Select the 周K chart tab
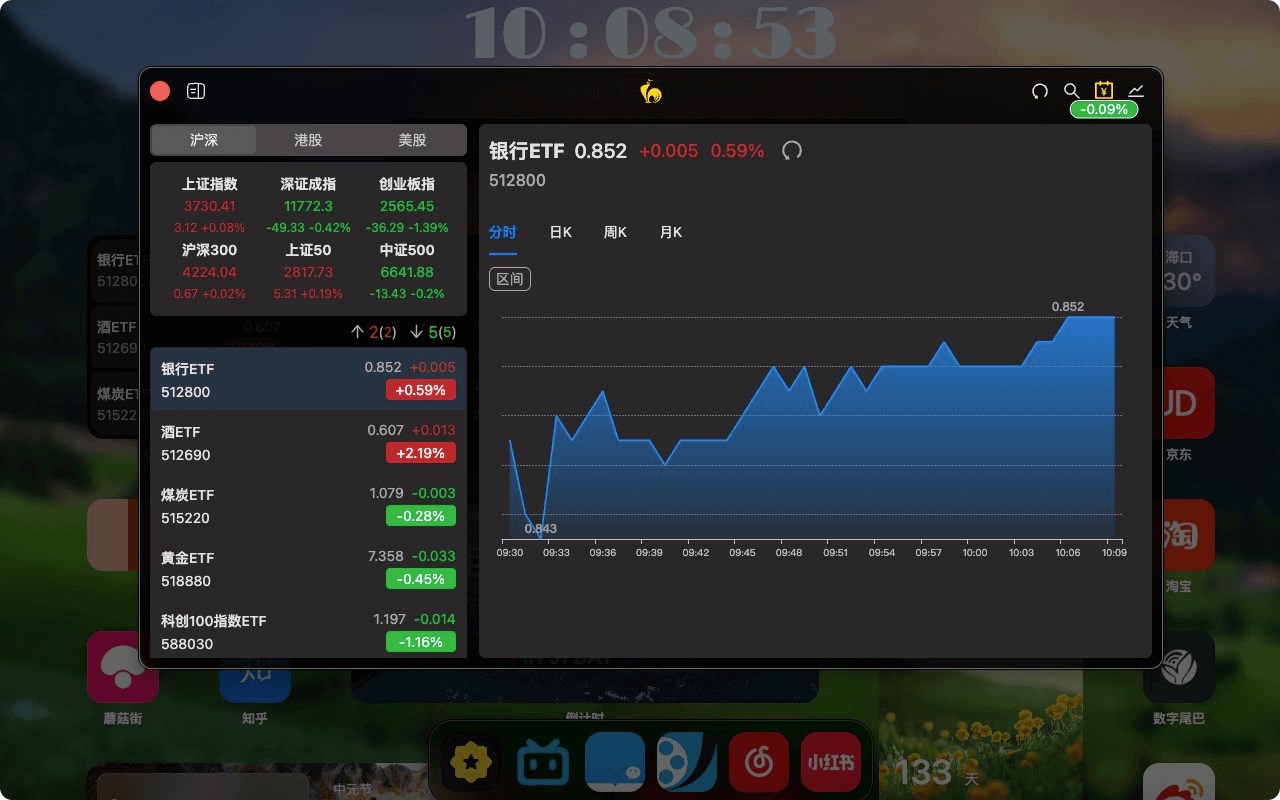The image size is (1280, 800). pyautogui.click(x=615, y=232)
